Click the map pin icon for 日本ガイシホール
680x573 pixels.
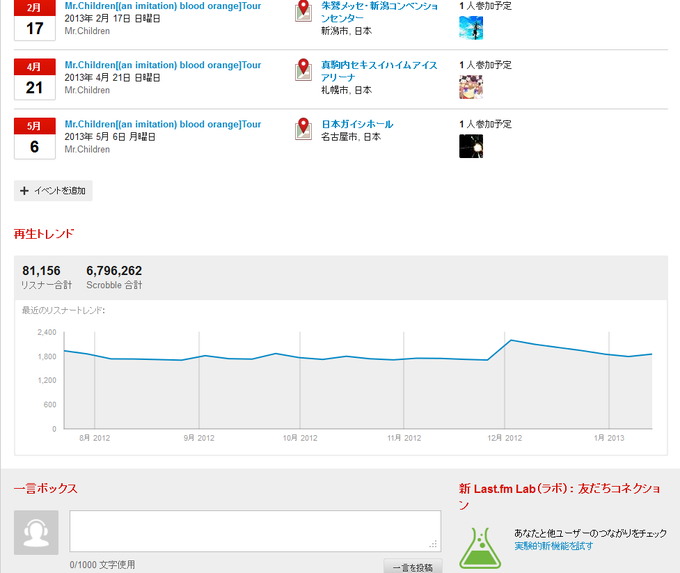[303, 129]
